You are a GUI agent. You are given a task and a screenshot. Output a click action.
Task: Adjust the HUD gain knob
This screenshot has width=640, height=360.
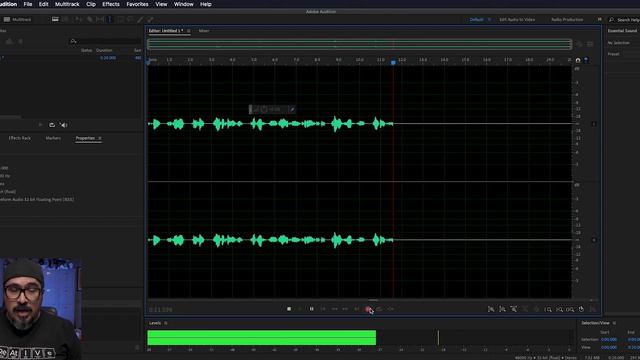[264, 109]
